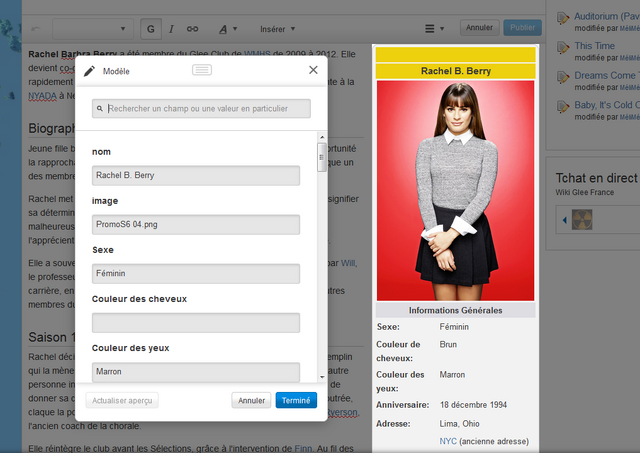Click the Rachel B. Berry infobox title
Screen dimensions: 640x453
456,71
